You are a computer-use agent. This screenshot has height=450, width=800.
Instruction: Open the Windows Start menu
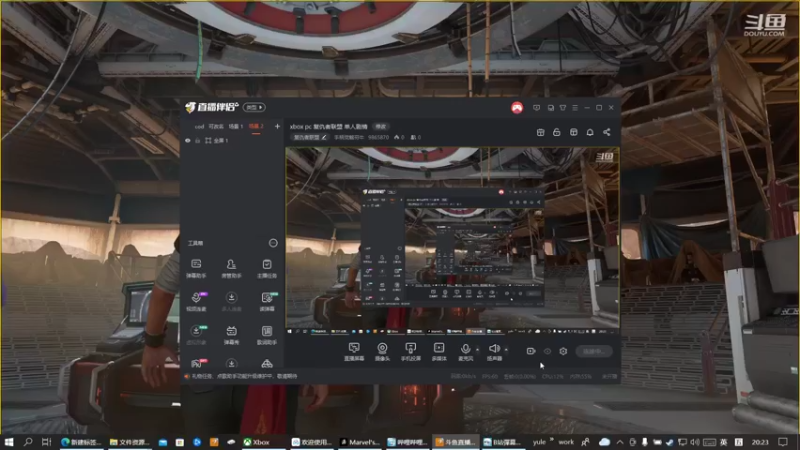pyautogui.click(x=9, y=442)
